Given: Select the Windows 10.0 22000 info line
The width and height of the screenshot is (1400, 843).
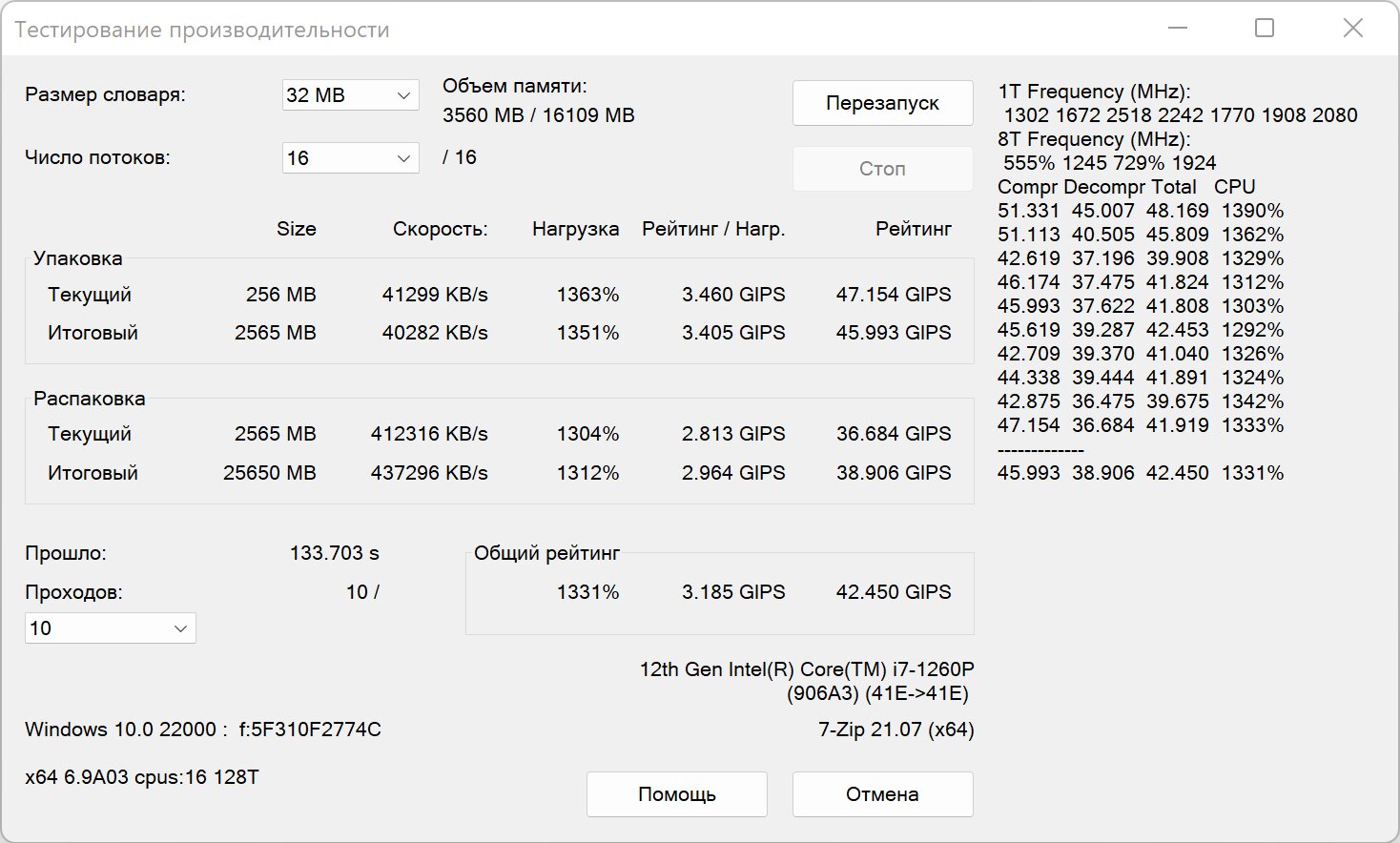Looking at the screenshot, I should (x=203, y=730).
